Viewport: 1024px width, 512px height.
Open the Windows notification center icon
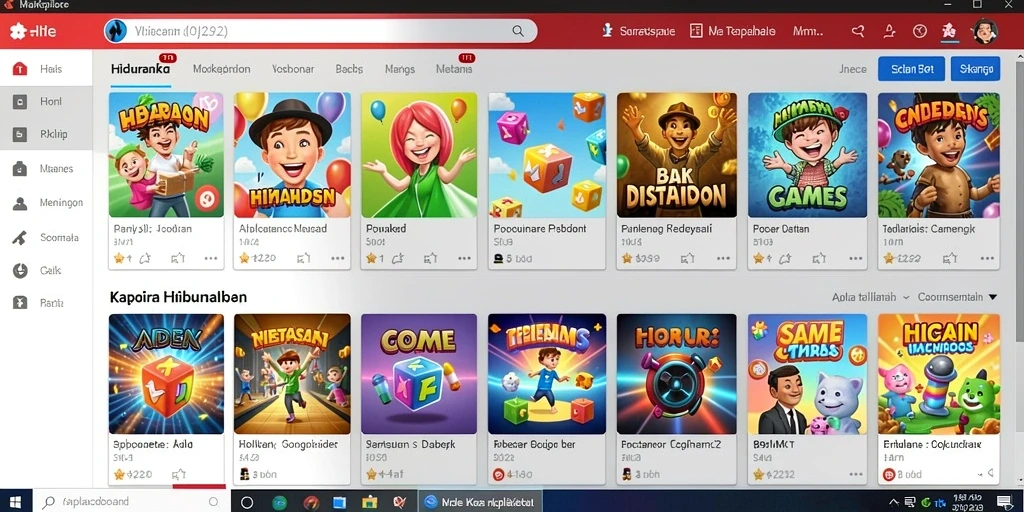click(x=1004, y=502)
